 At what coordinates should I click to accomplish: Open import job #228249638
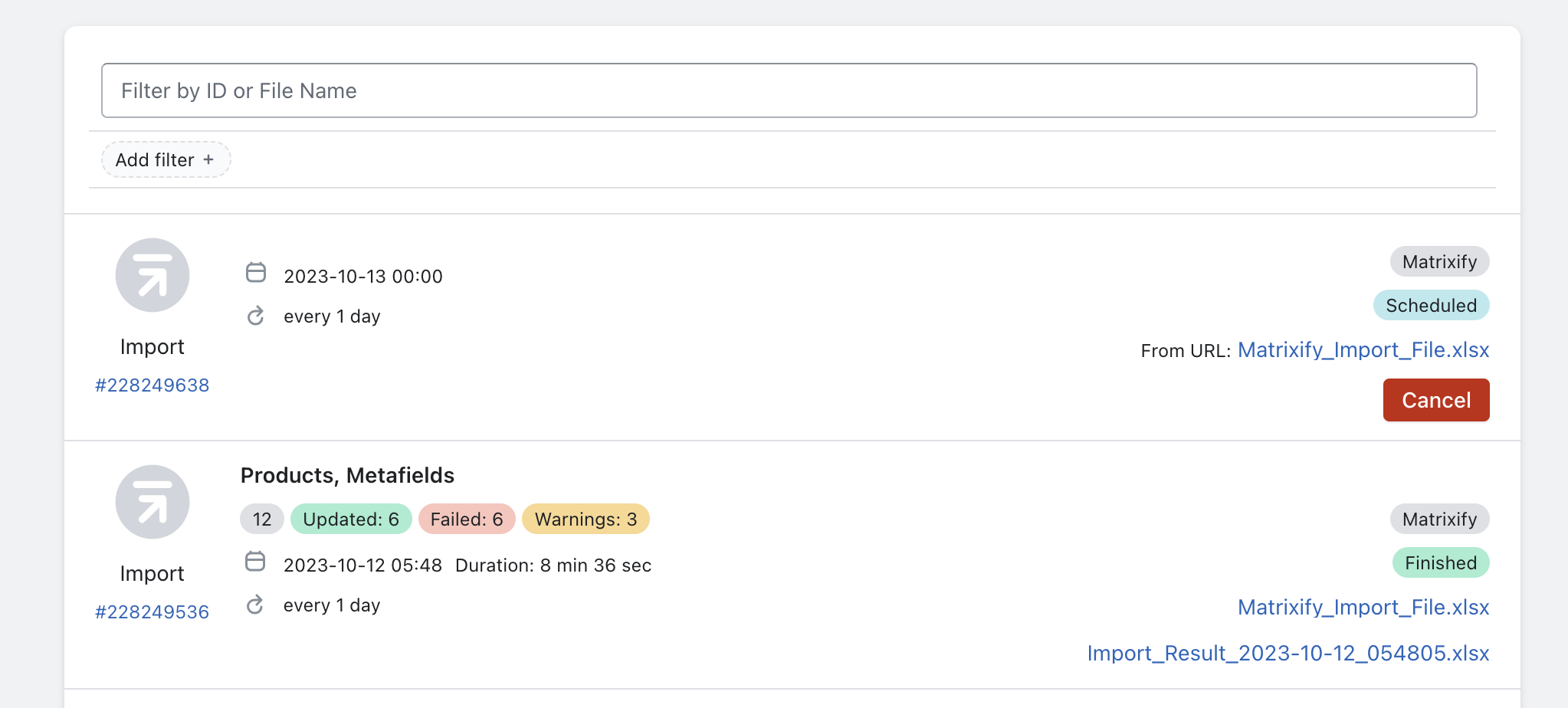[x=152, y=385]
